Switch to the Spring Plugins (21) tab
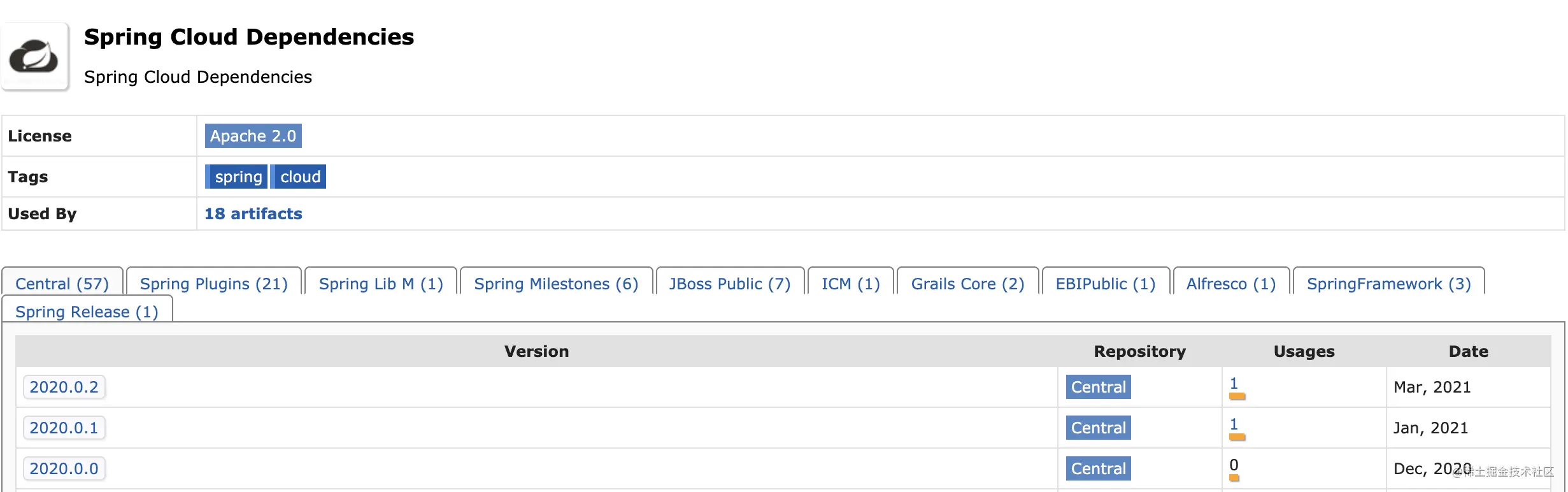 coord(213,283)
